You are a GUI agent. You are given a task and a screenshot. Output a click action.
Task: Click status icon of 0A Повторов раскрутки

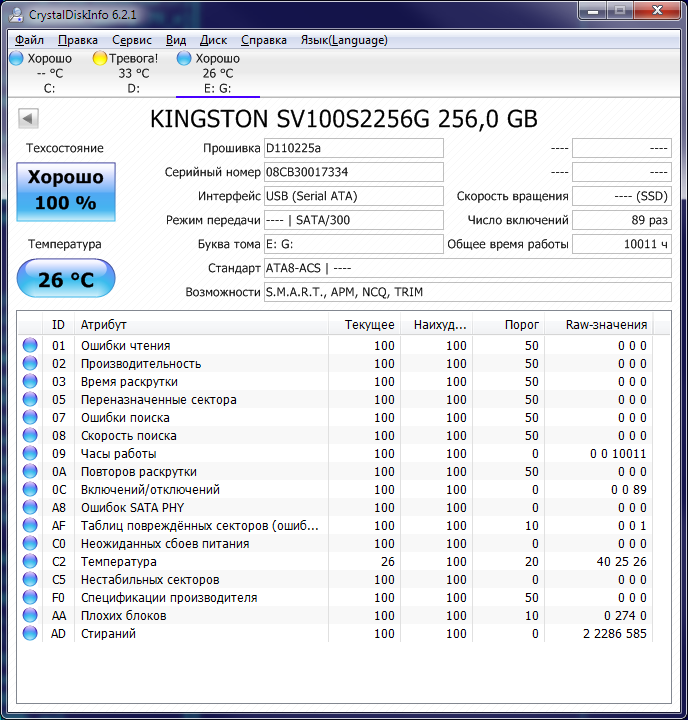coord(30,471)
